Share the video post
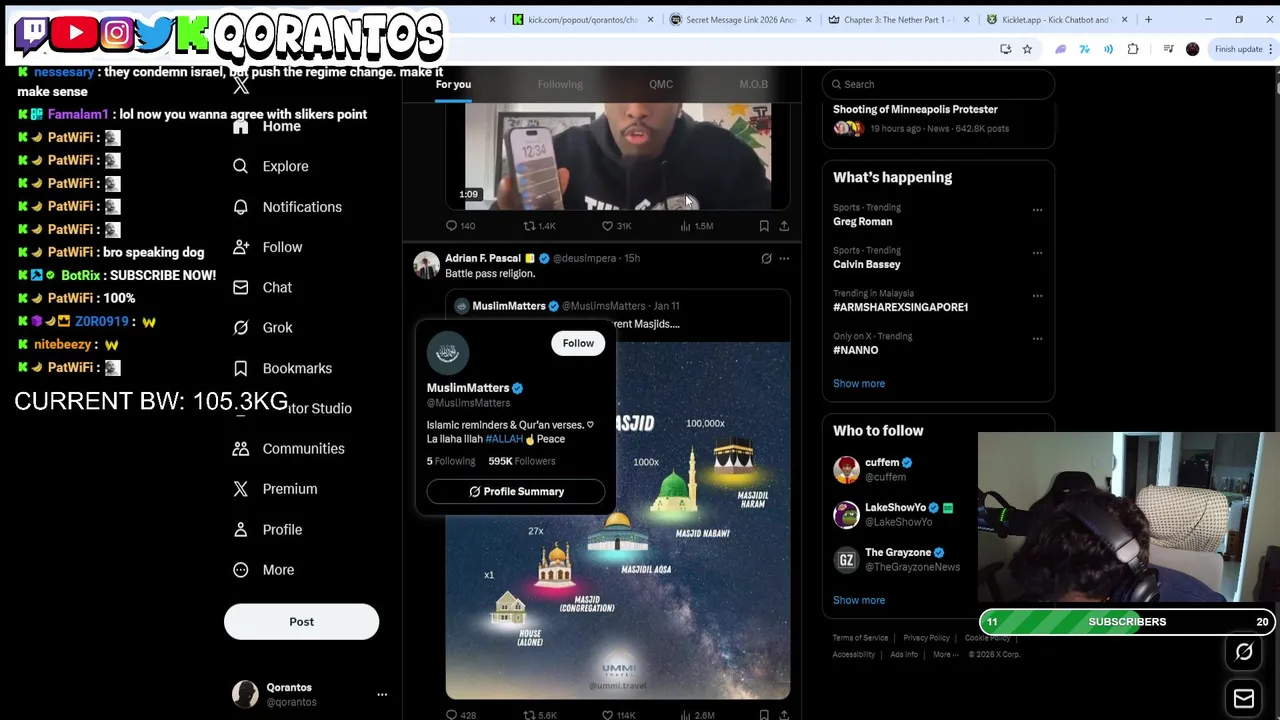 784,226
